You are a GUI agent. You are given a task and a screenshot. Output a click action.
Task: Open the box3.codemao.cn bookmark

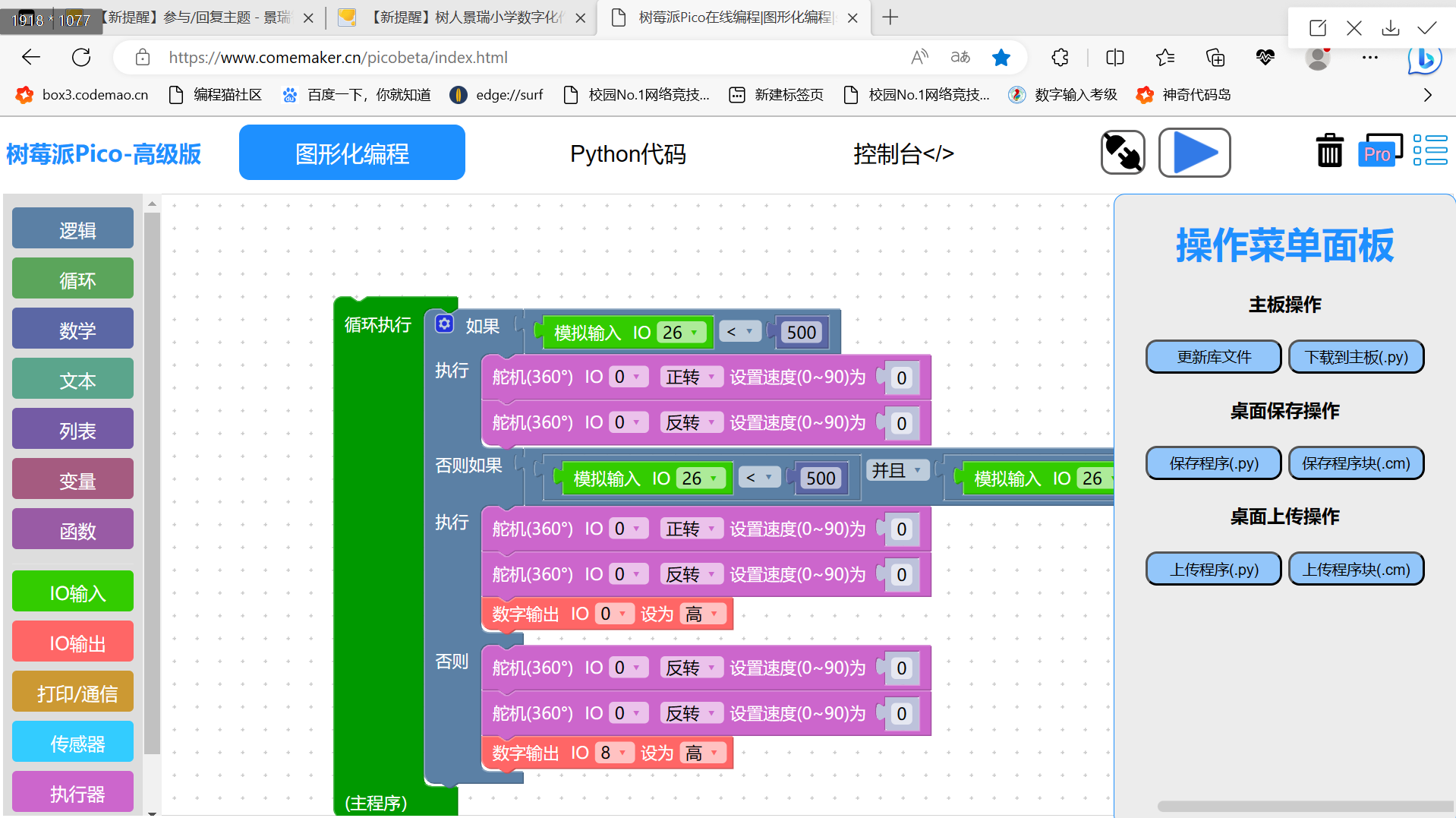click(82, 95)
